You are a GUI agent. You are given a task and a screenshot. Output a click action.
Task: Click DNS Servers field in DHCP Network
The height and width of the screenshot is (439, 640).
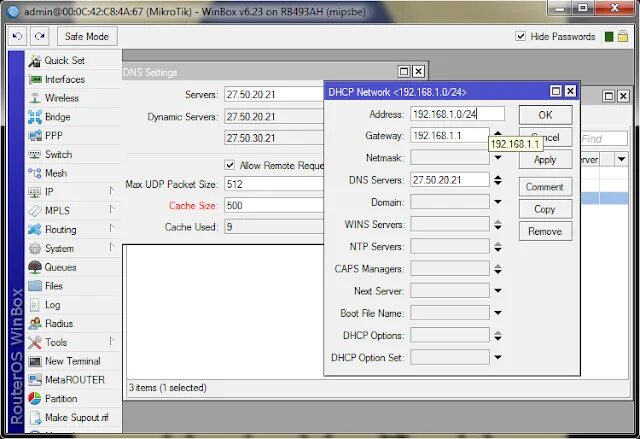pos(449,180)
